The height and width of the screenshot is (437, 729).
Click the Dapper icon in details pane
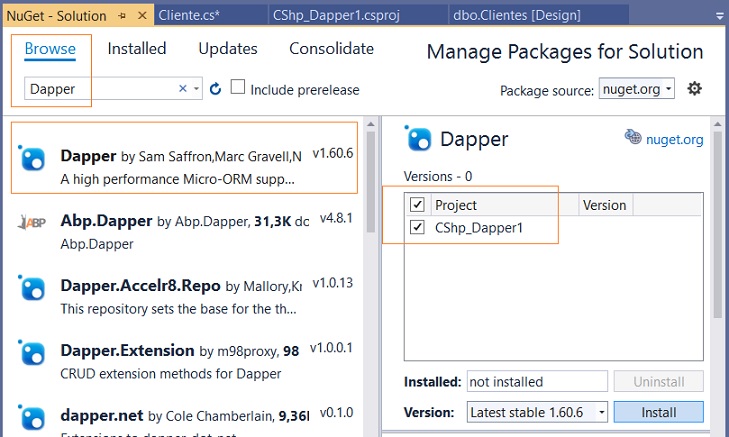[x=418, y=139]
